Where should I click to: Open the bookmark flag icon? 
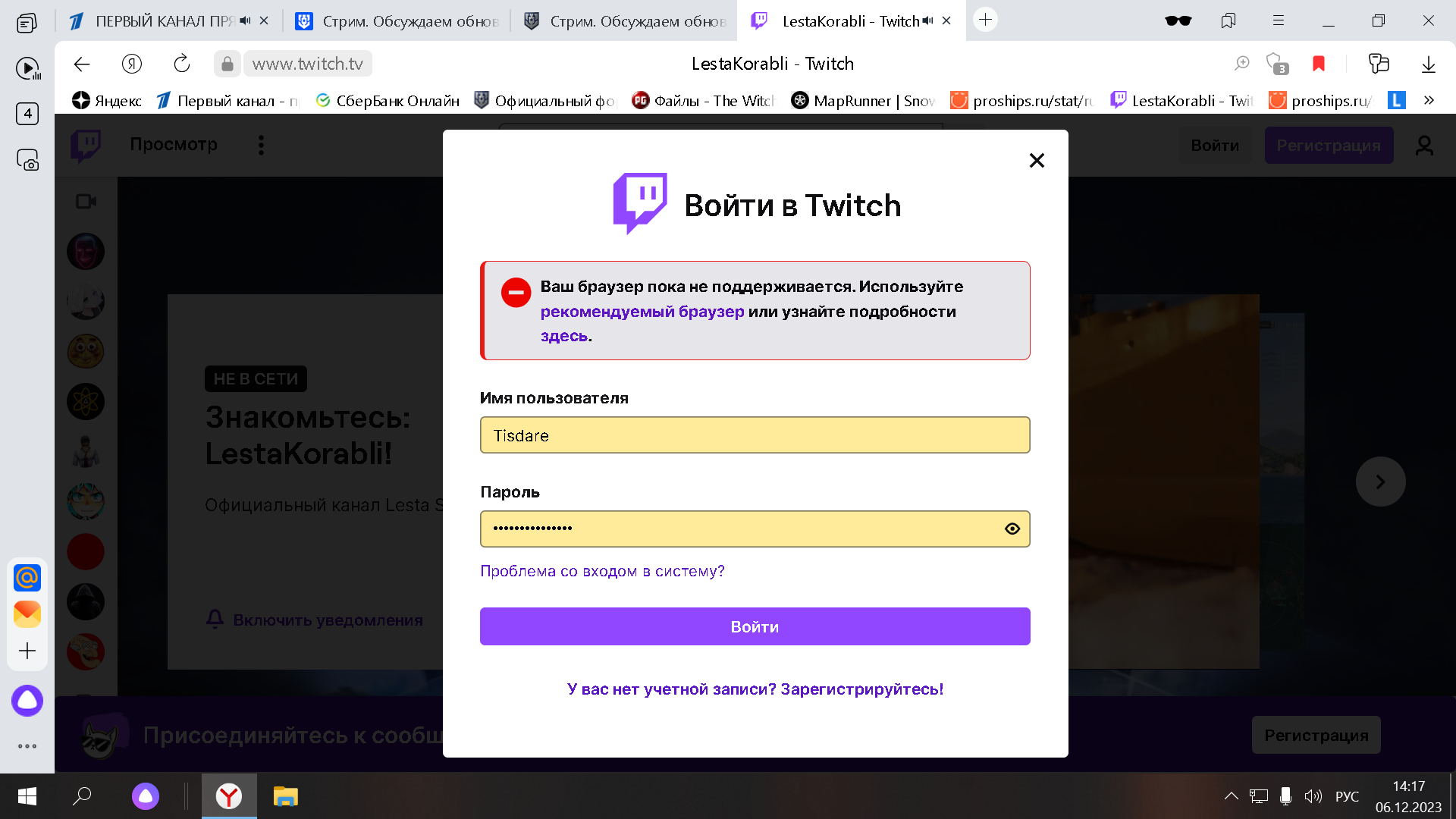point(1319,64)
